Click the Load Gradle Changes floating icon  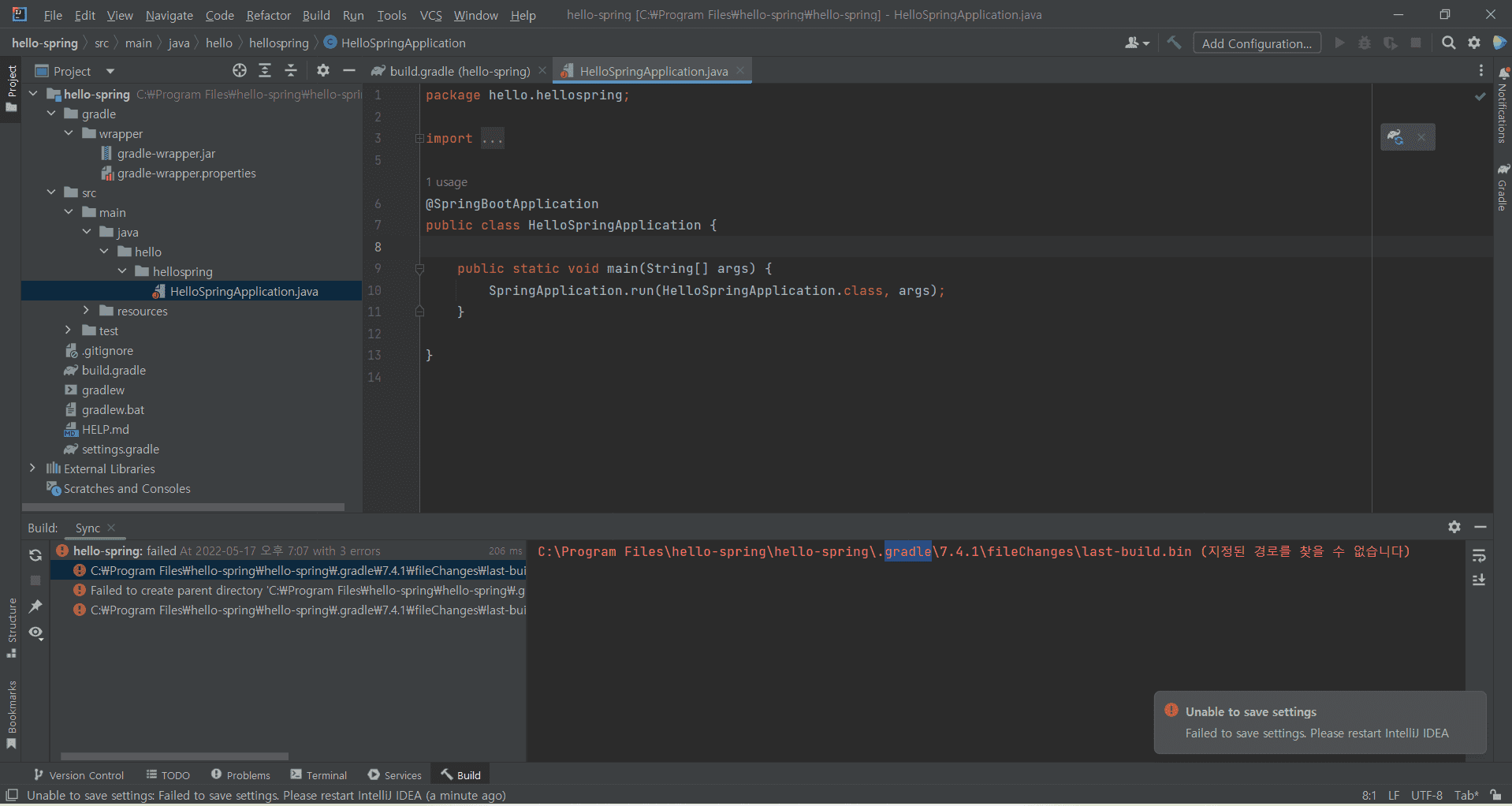[x=1395, y=137]
